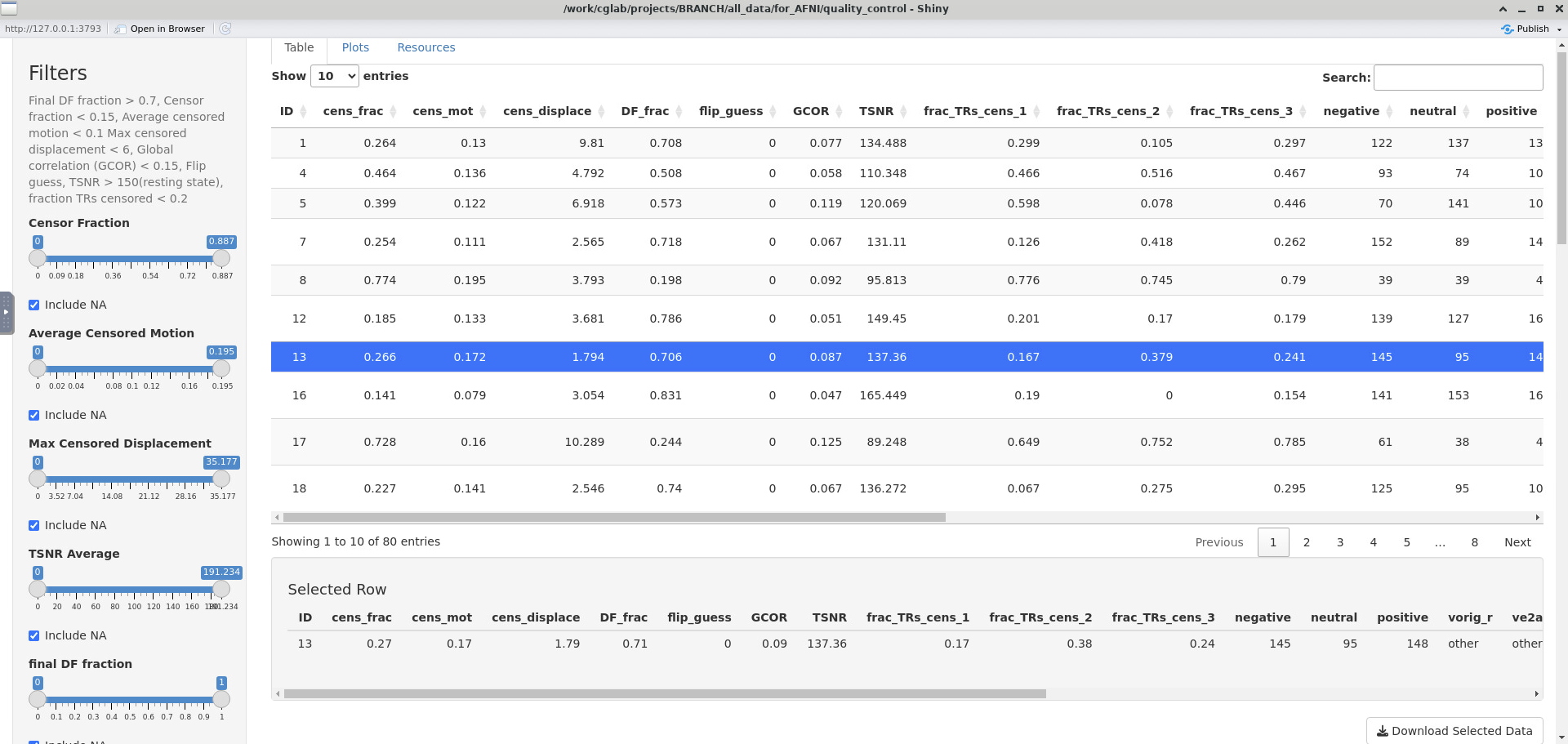The image size is (1568, 744).
Task: Click Download Selected Data button
Action: 1454,731
